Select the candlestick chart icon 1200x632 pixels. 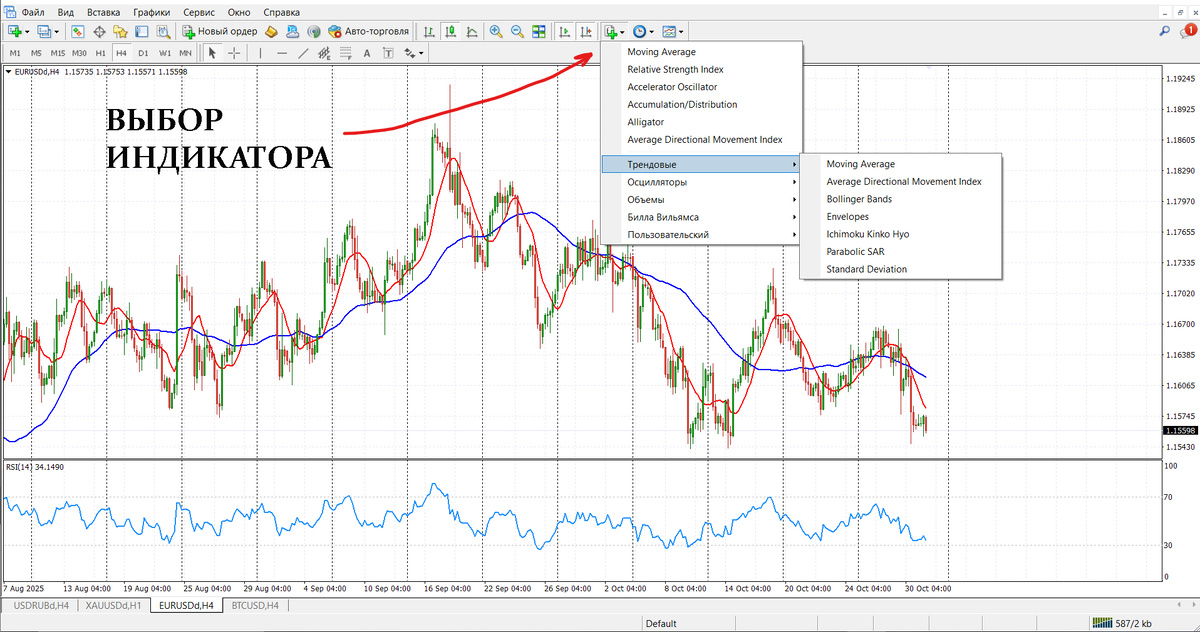(x=451, y=31)
